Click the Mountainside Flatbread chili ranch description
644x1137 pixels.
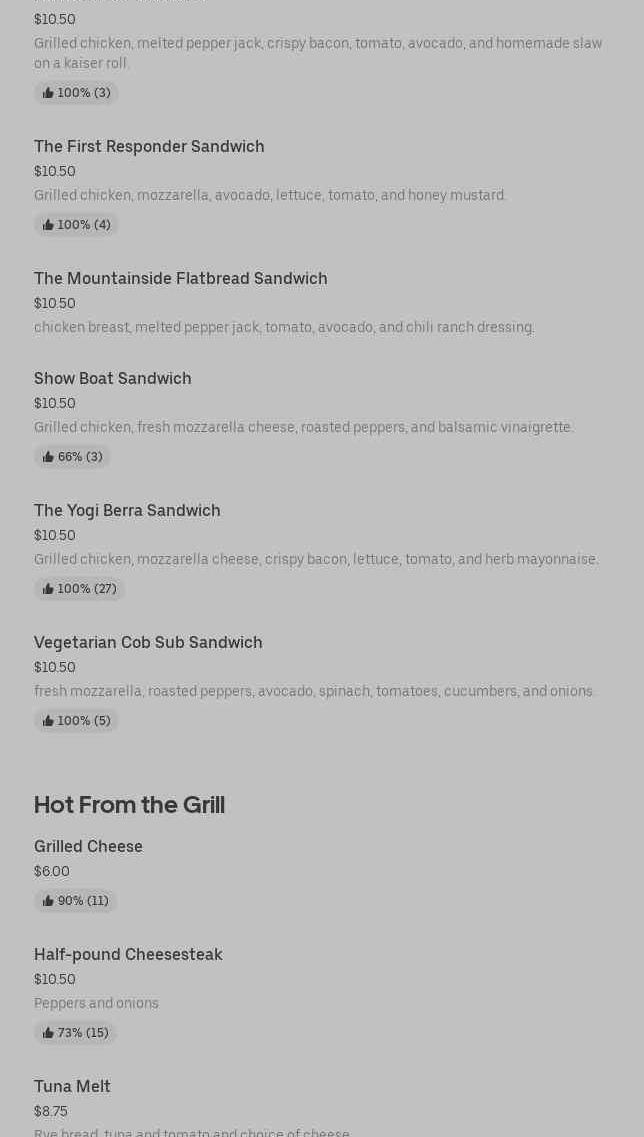[284, 327]
